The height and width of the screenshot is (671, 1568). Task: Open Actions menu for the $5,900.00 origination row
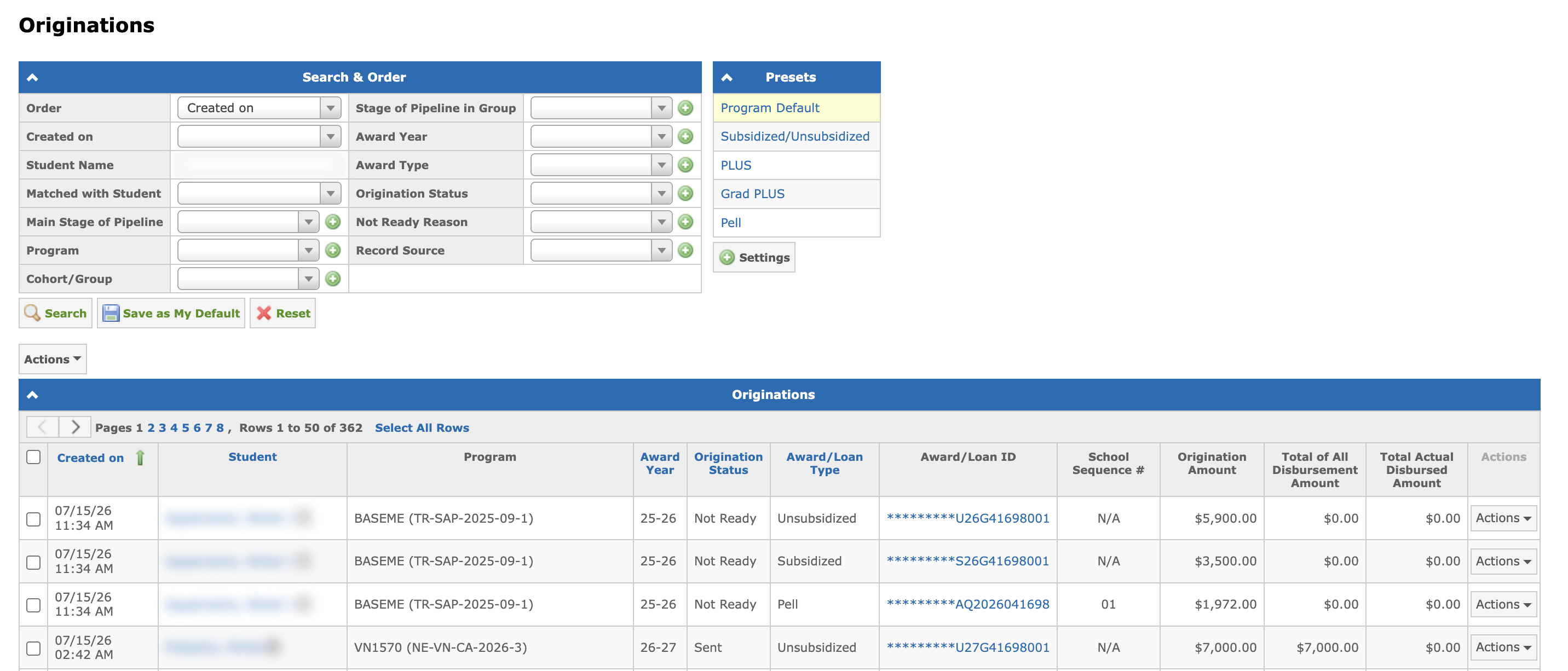(x=1503, y=518)
